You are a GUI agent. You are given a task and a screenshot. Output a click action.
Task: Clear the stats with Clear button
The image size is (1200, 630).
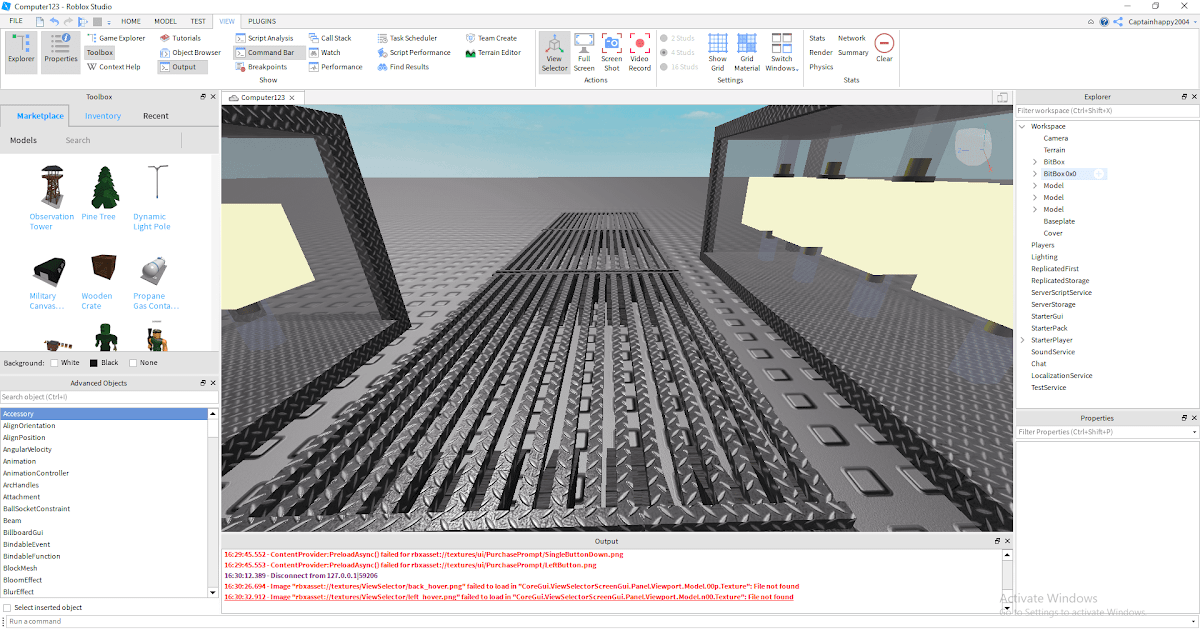(x=884, y=48)
